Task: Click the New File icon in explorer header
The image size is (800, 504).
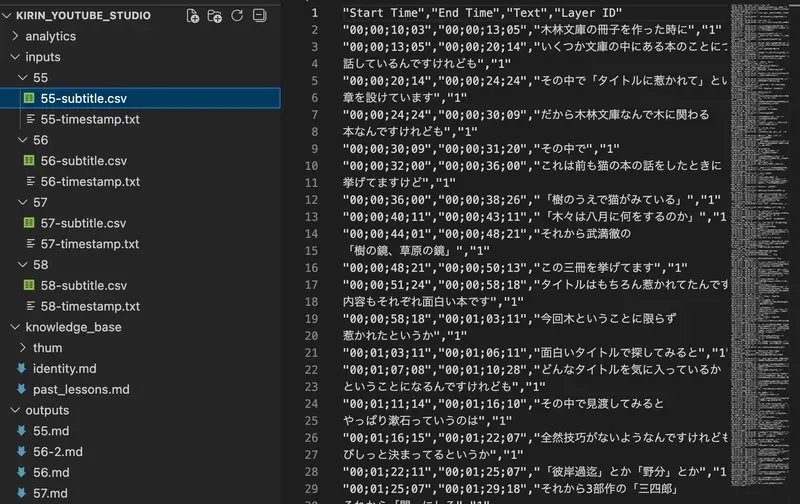Action: 192,16
